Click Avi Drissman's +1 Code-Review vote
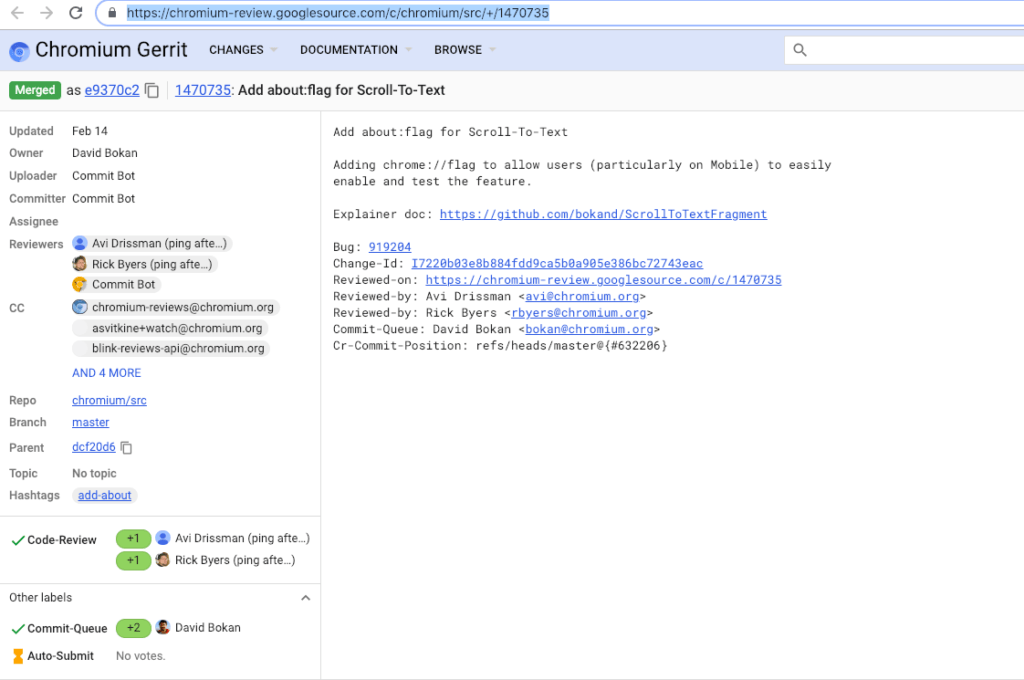The width and height of the screenshot is (1024, 680). (133, 538)
